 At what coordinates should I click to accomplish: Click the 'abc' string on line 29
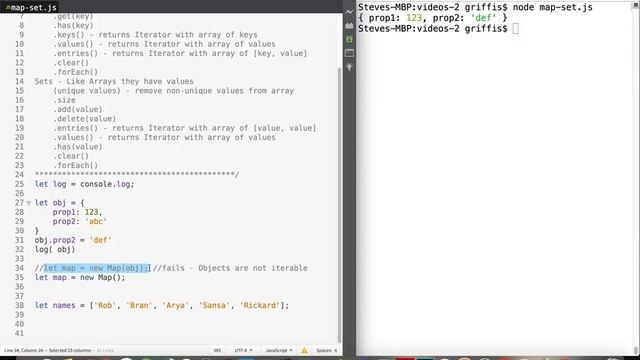[96, 222]
